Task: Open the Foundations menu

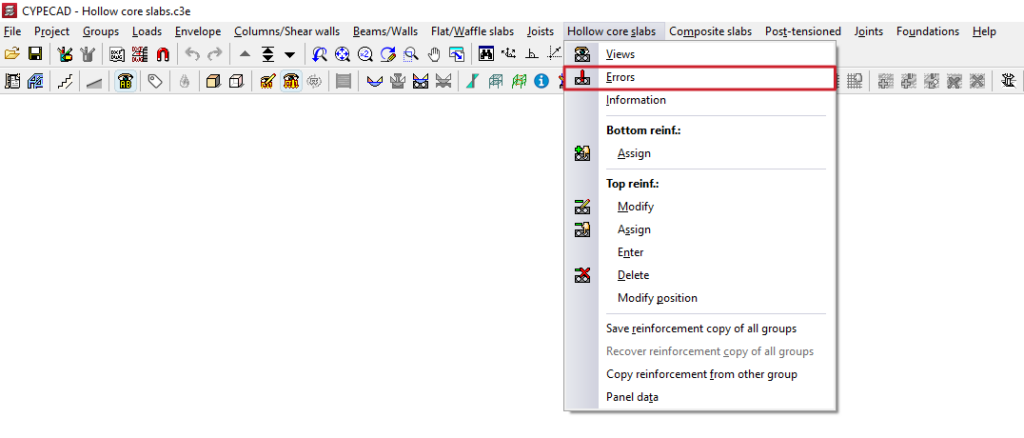Action: click(x=927, y=31)
